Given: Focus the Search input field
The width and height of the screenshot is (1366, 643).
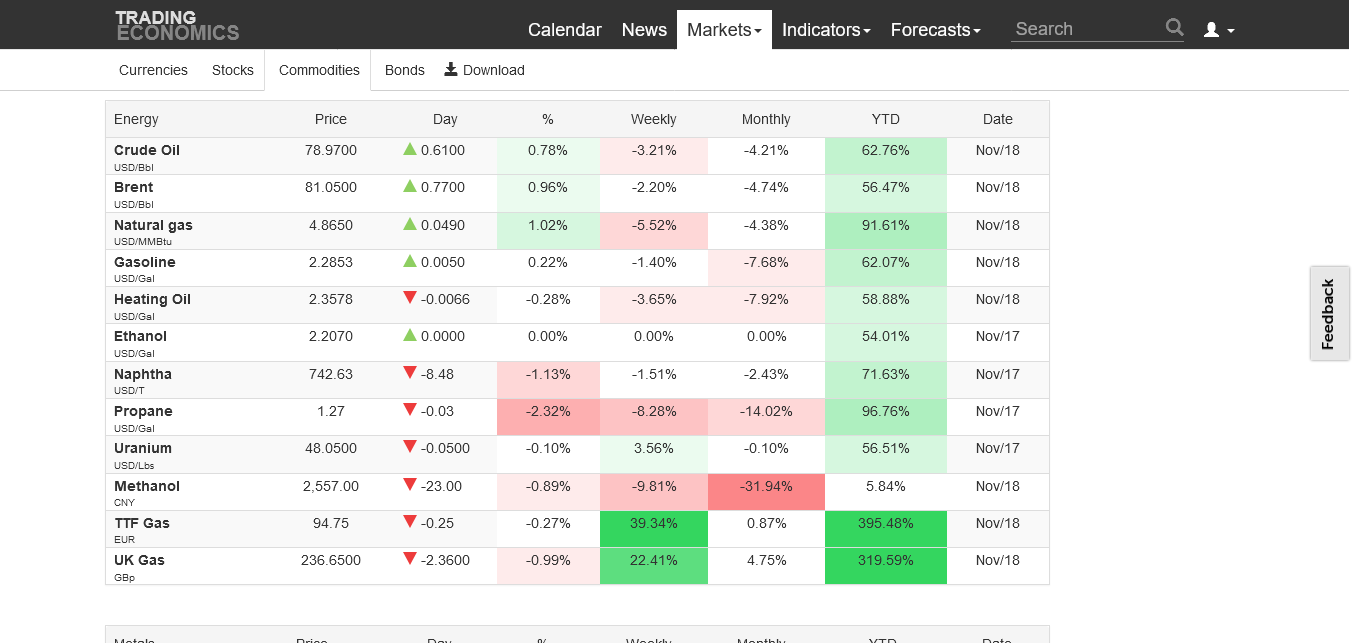Looking at the screenshot, I should 1086,29.
